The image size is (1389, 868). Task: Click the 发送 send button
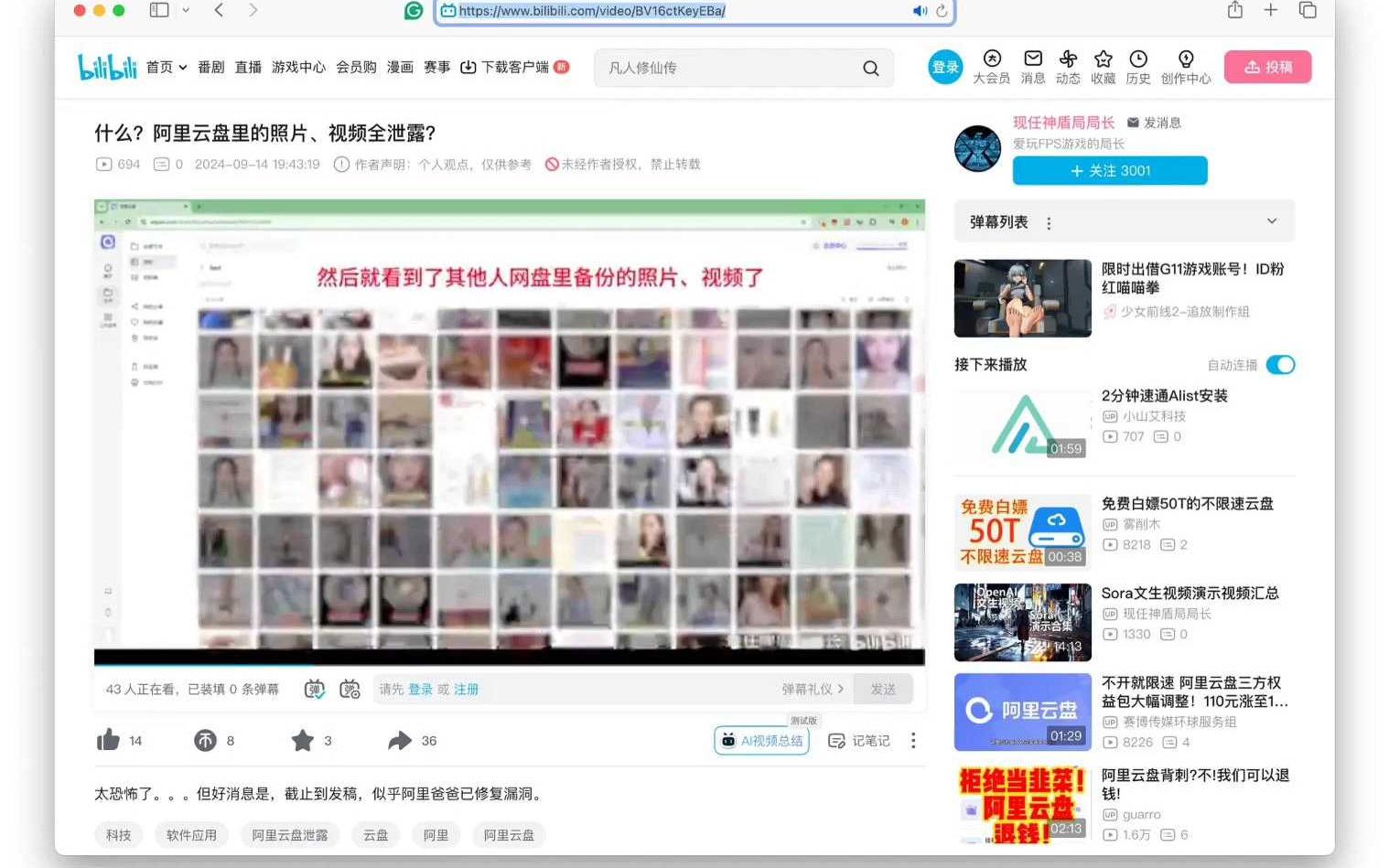pyautogui.click(x=883, y=689)
